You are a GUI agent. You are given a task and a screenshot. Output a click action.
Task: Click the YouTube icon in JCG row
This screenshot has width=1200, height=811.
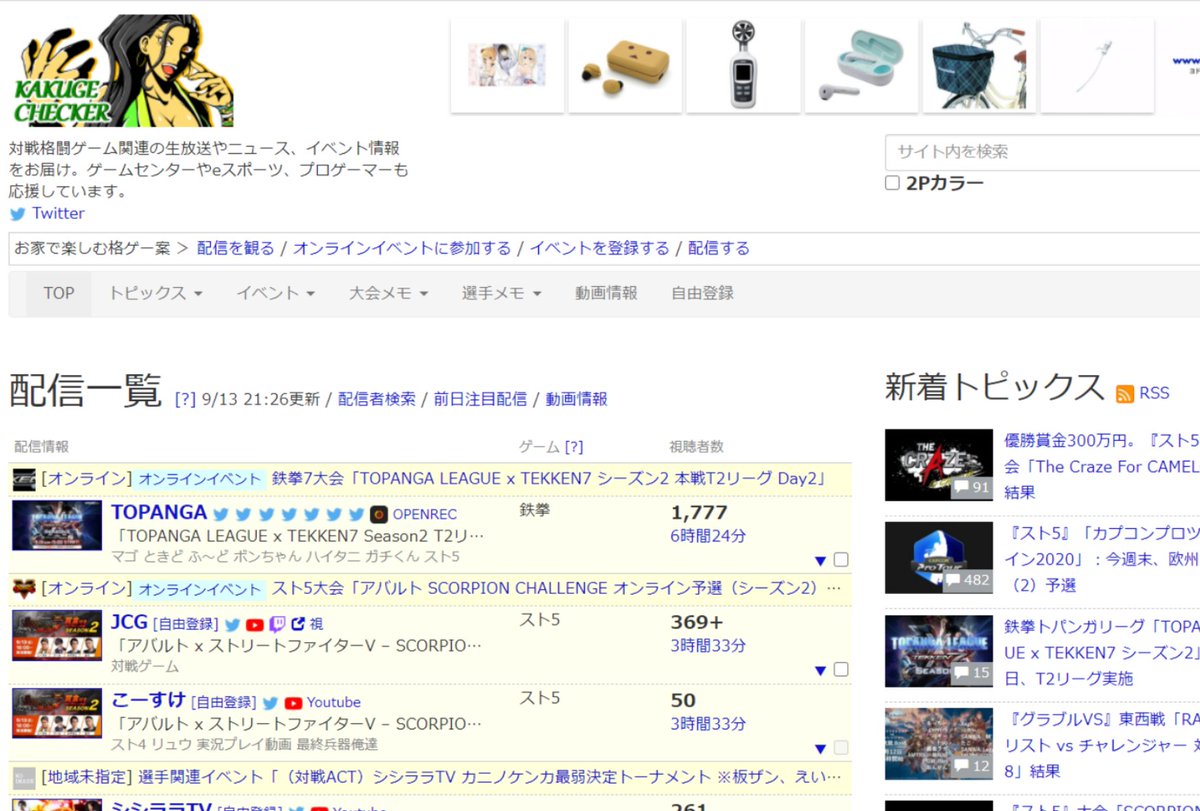(255, 624)
